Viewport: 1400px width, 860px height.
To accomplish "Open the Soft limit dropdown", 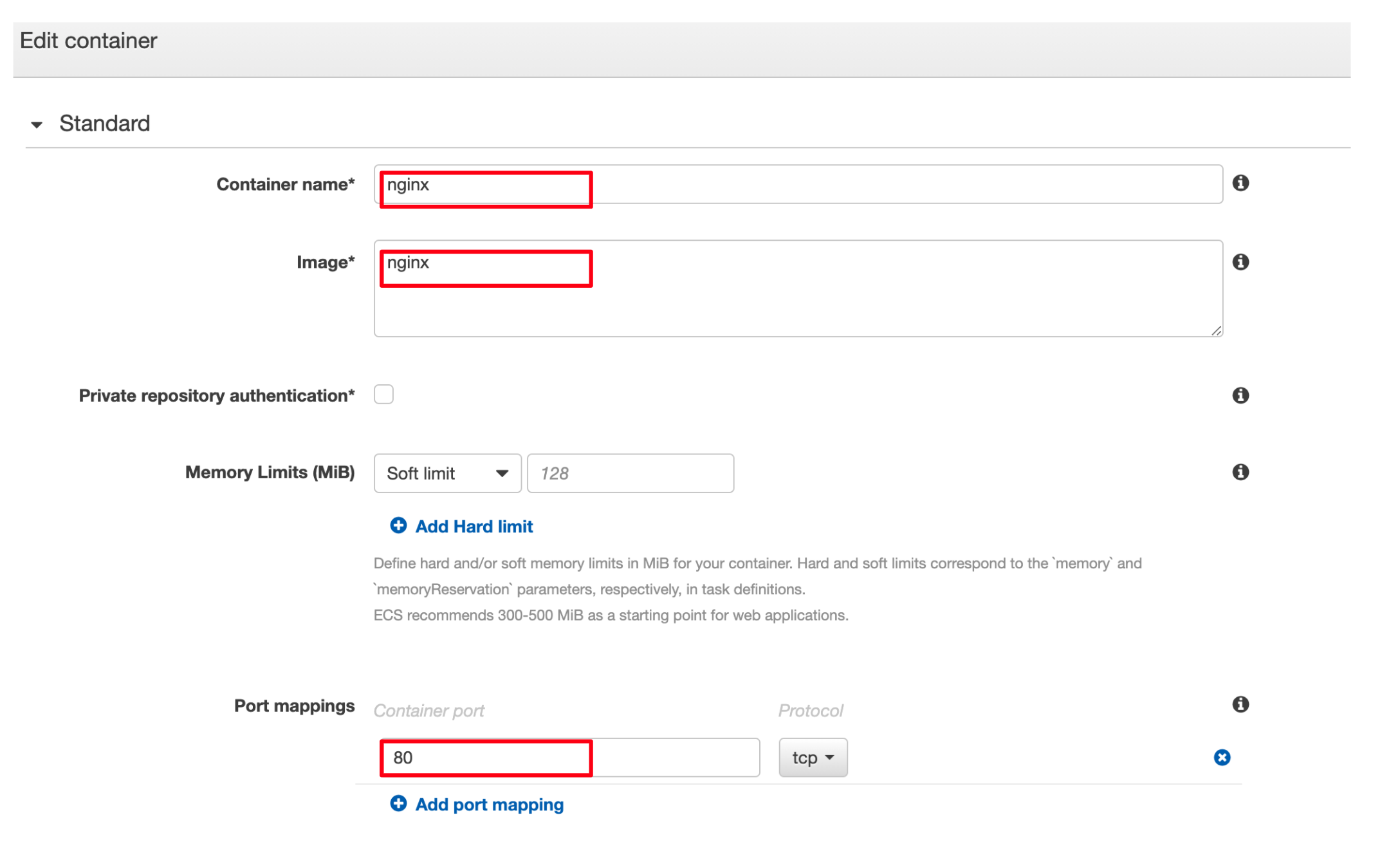I will pyautogui.click(x=447, y=473).
